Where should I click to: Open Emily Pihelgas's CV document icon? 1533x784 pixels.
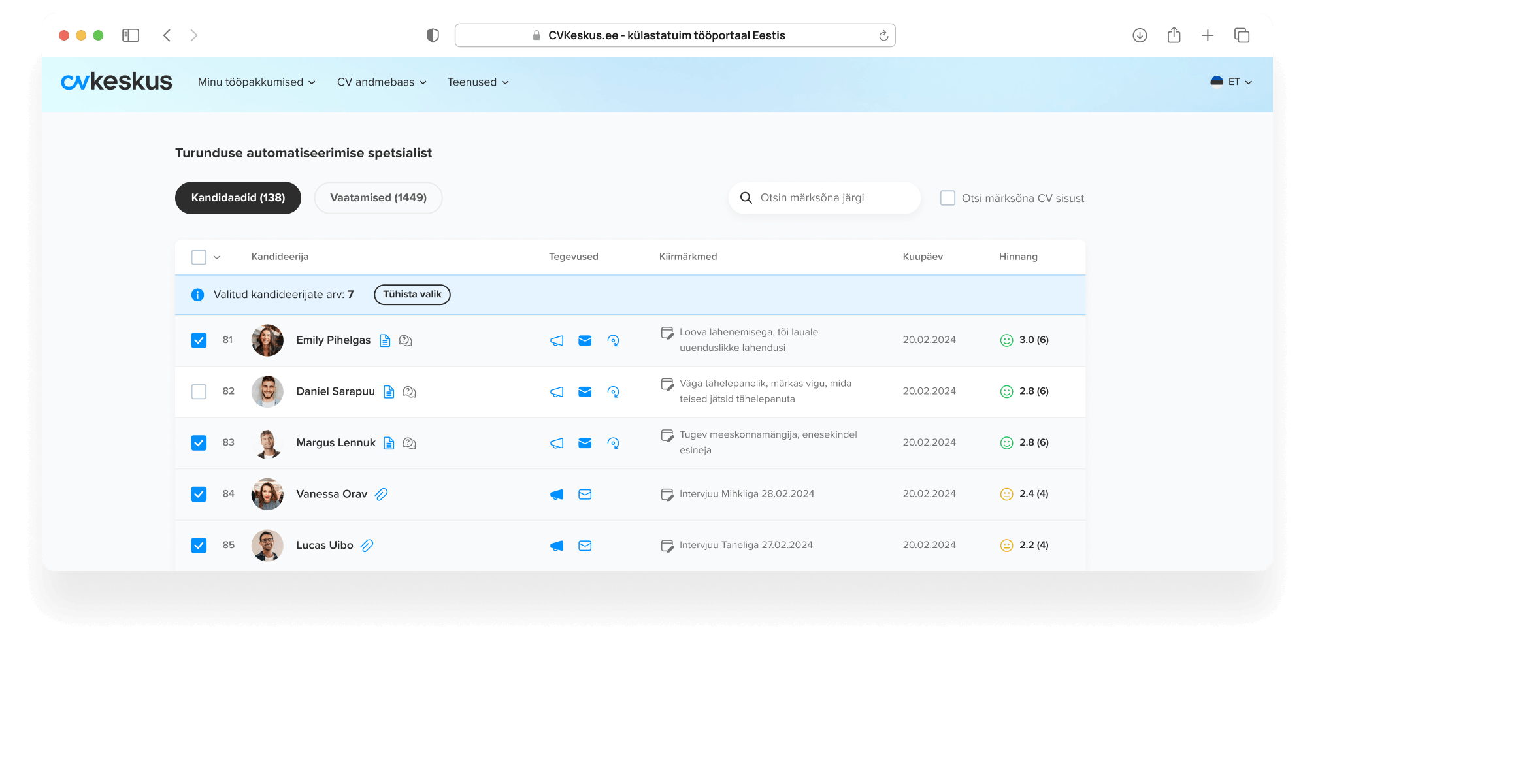(385, 340)
